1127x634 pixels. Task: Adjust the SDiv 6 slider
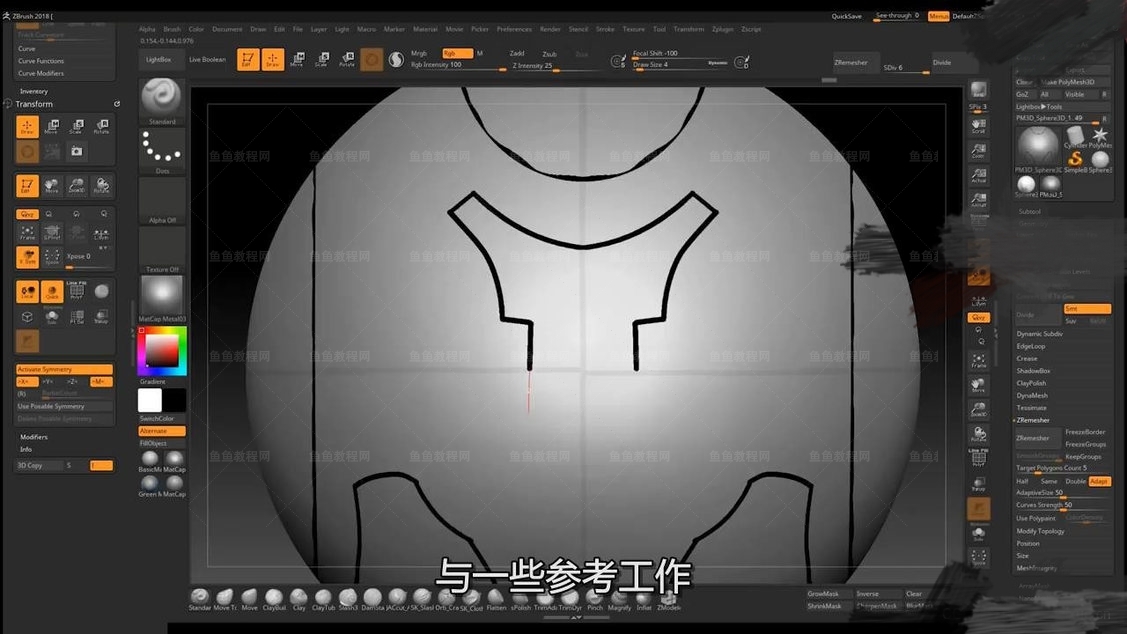(906, 68)
